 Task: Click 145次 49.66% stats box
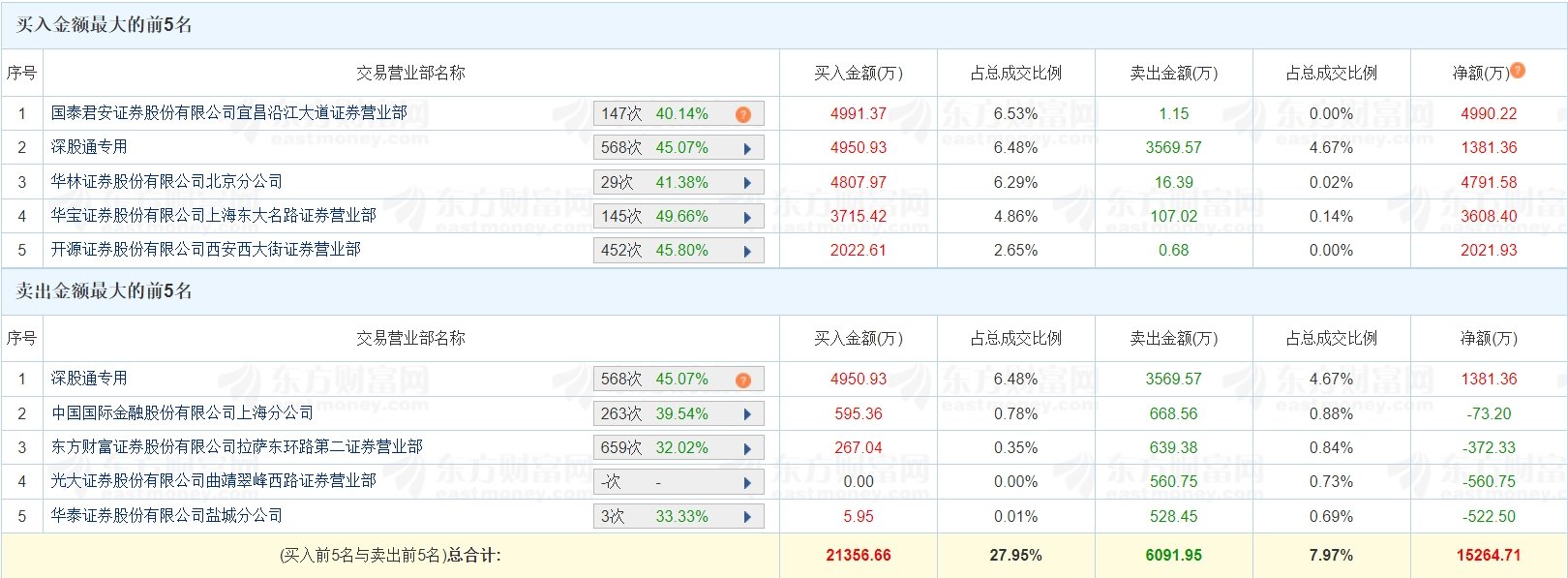pos(678,217)
